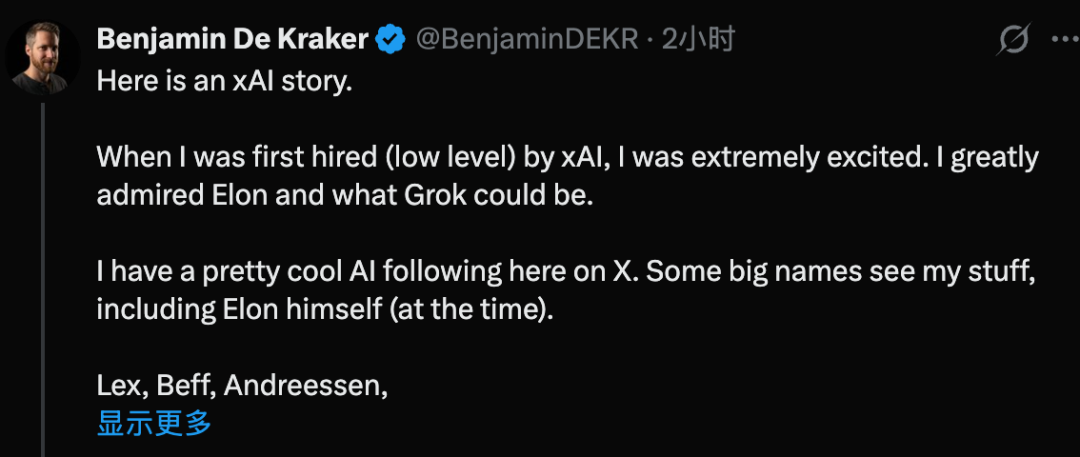Open the @BenjaminDEKR handle link
1080x457 pixels.
pyautogui.click(x=527, y=40)
